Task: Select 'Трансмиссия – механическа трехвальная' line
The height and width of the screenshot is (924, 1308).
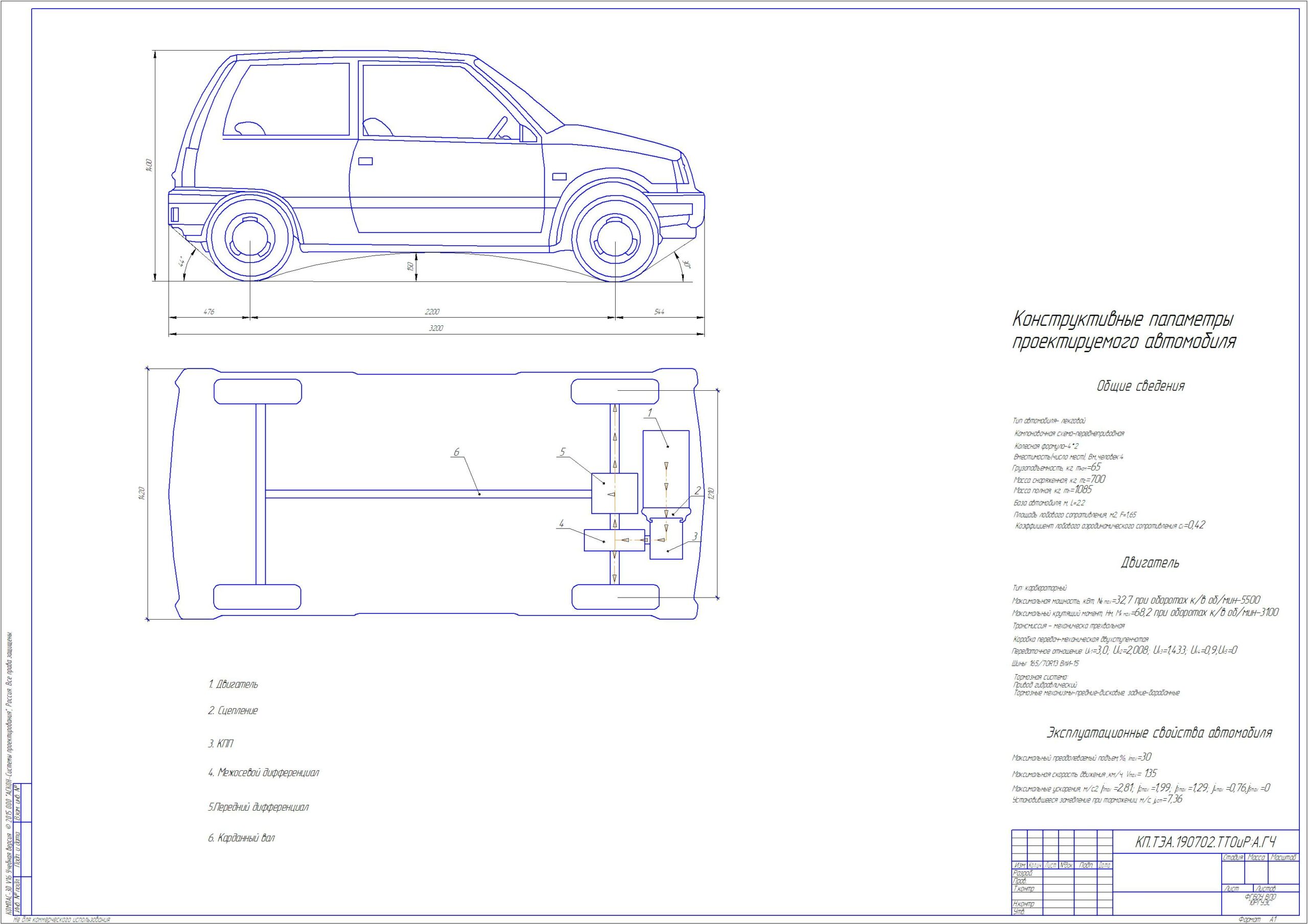Action: click(1068, 626)
